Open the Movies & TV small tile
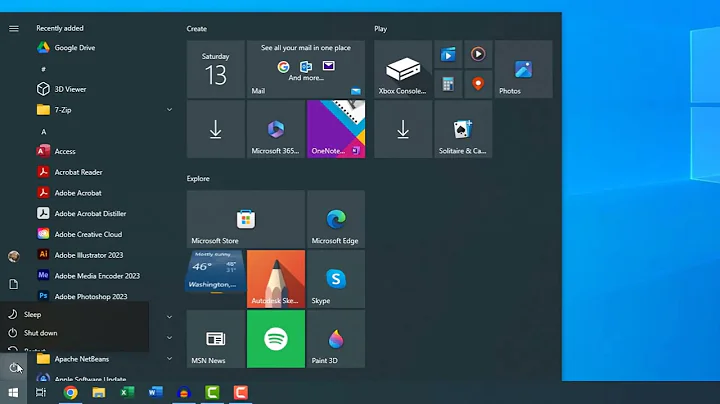Image resolution: width=720 pixels, height=404 pixels. click(448, 55)
